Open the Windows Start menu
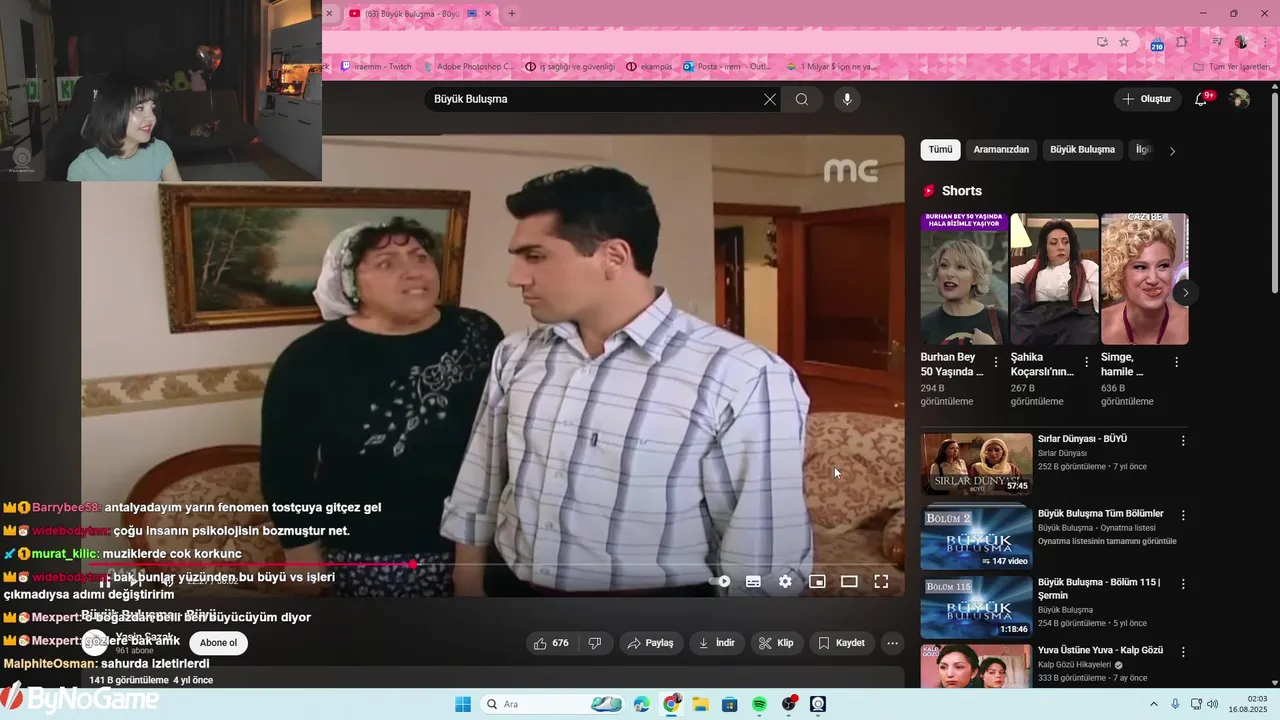The image size is (1280, 720). tap(463, 704)
